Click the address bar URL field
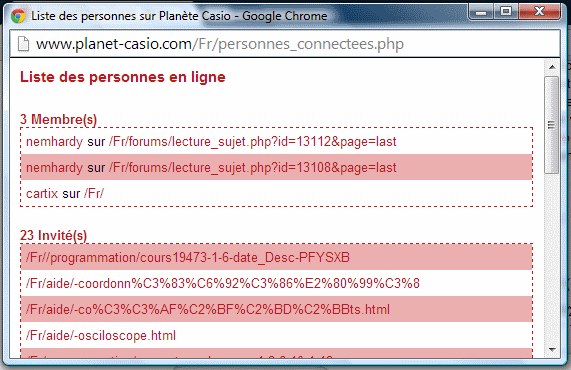Image resolution: width=571 pixels, height=370 pixels. click(x=285, y=44)
